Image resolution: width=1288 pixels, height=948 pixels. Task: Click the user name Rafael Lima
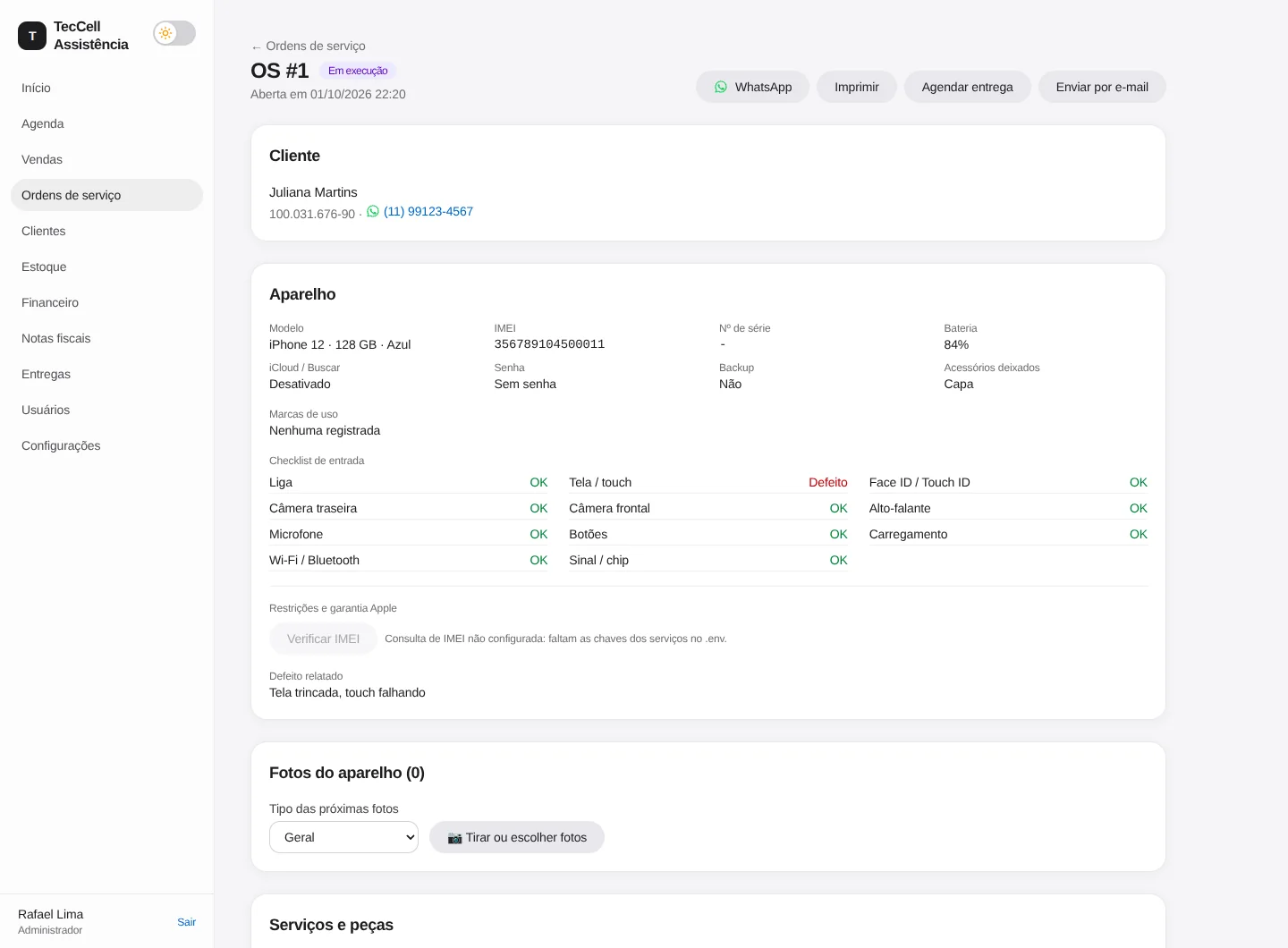50,914
